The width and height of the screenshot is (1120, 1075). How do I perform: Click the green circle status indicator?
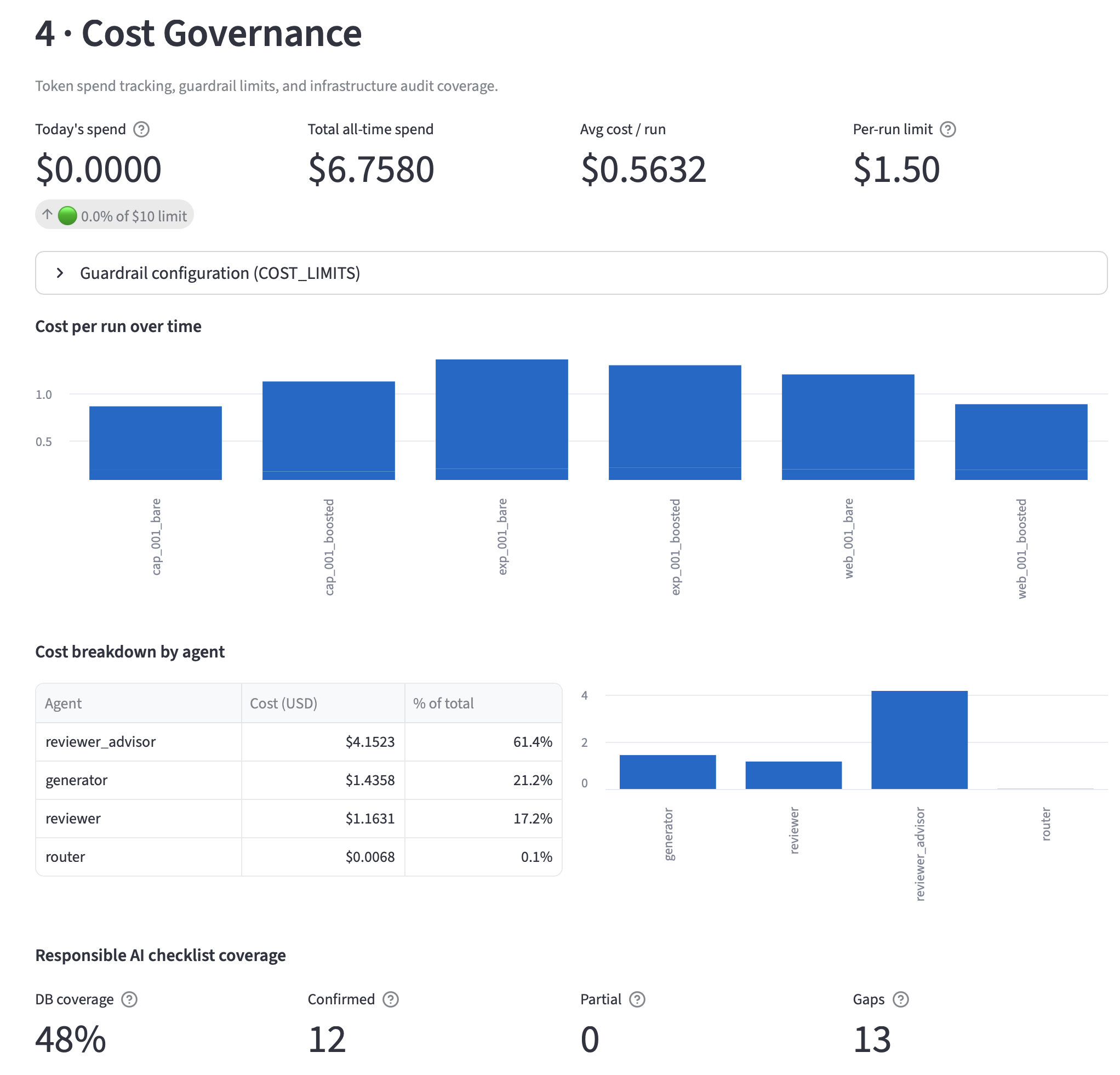tap(67, 215)
